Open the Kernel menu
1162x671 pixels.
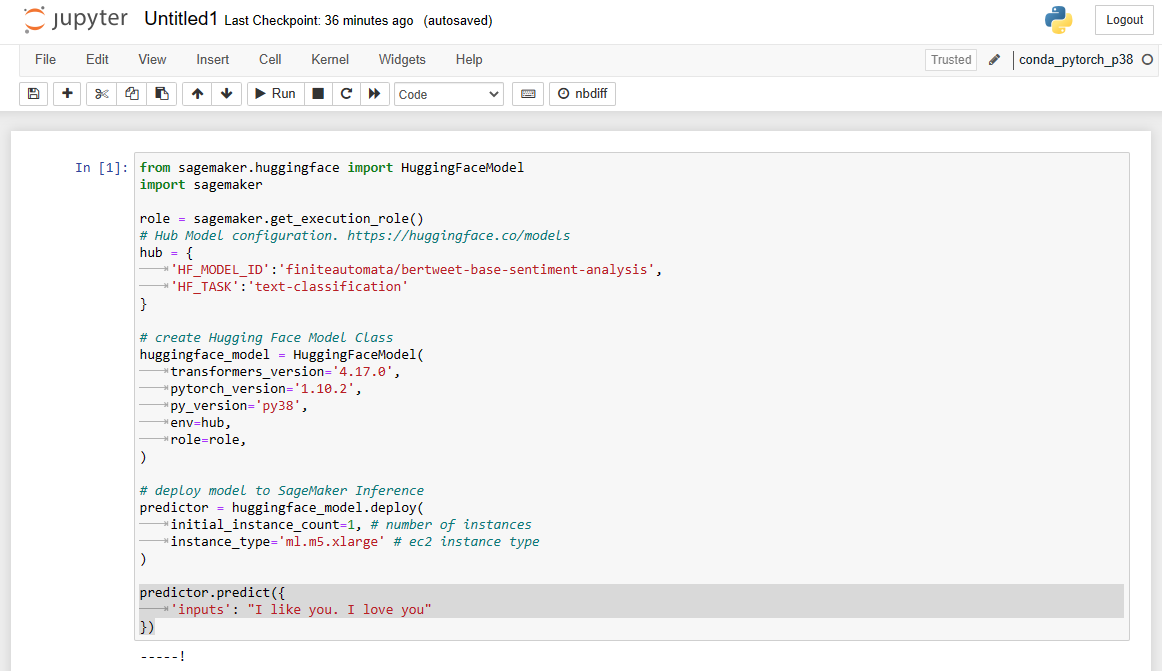pos(329,60)
